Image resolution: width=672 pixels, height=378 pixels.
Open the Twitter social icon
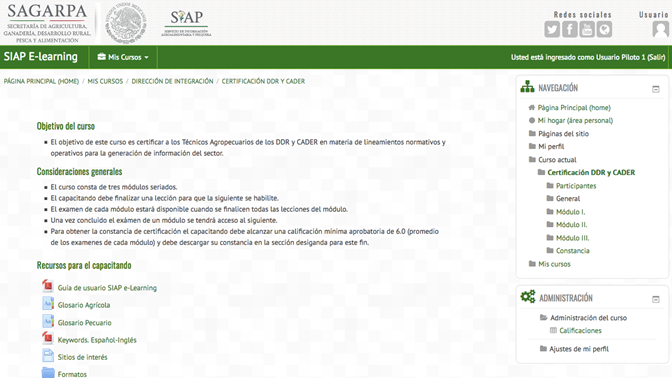coord(552,30)
